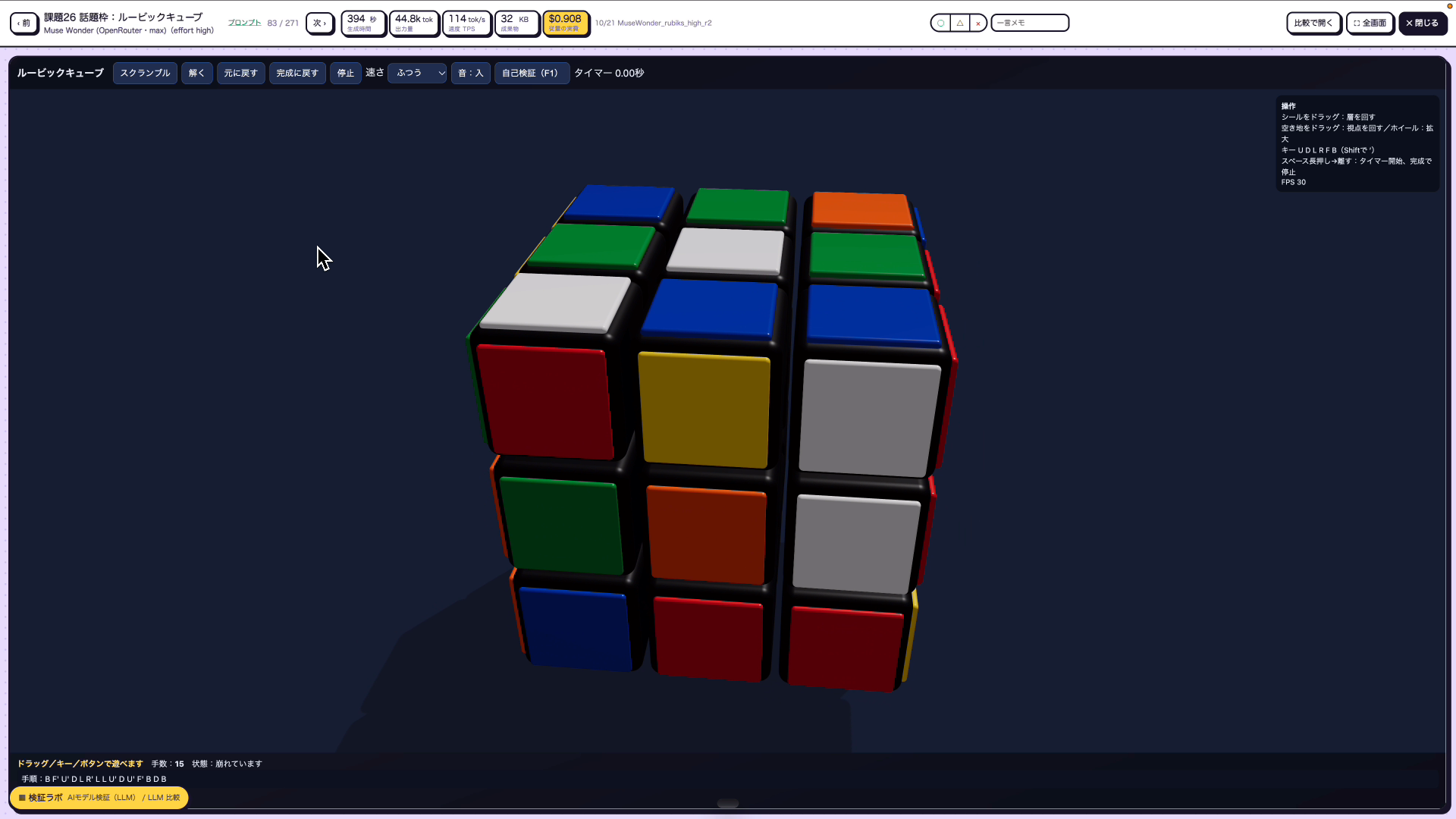Open the 速さ speed dropdown
The image size is (1456, 819).
pos(417,73)
